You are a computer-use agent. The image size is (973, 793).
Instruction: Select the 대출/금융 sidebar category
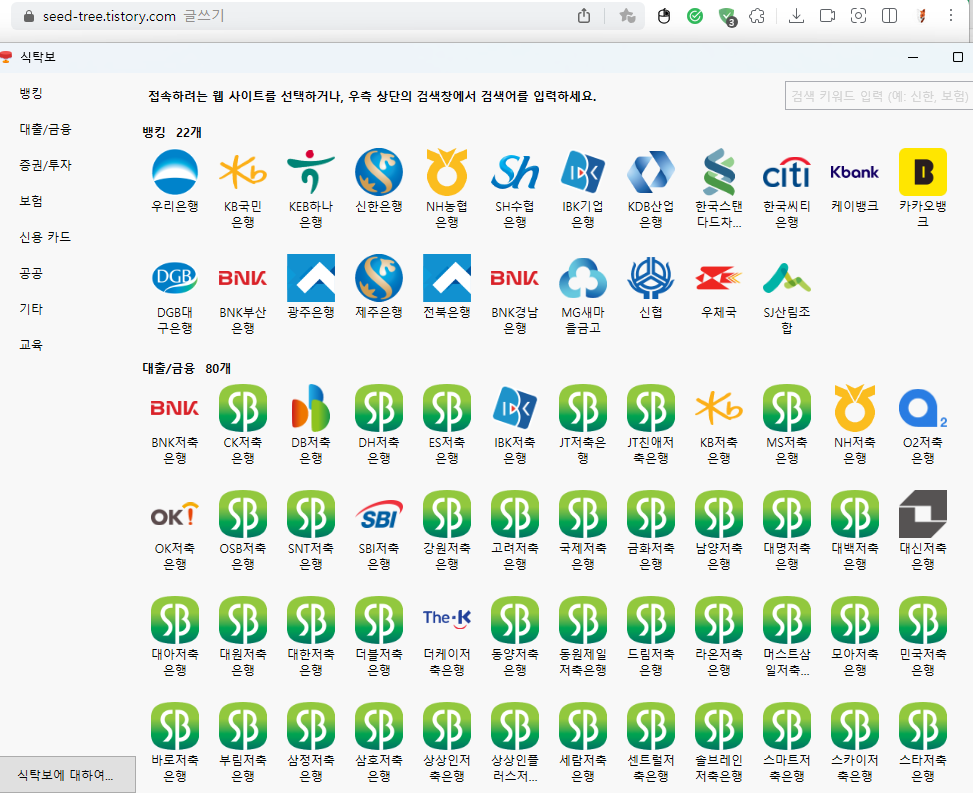coord(45,129)
